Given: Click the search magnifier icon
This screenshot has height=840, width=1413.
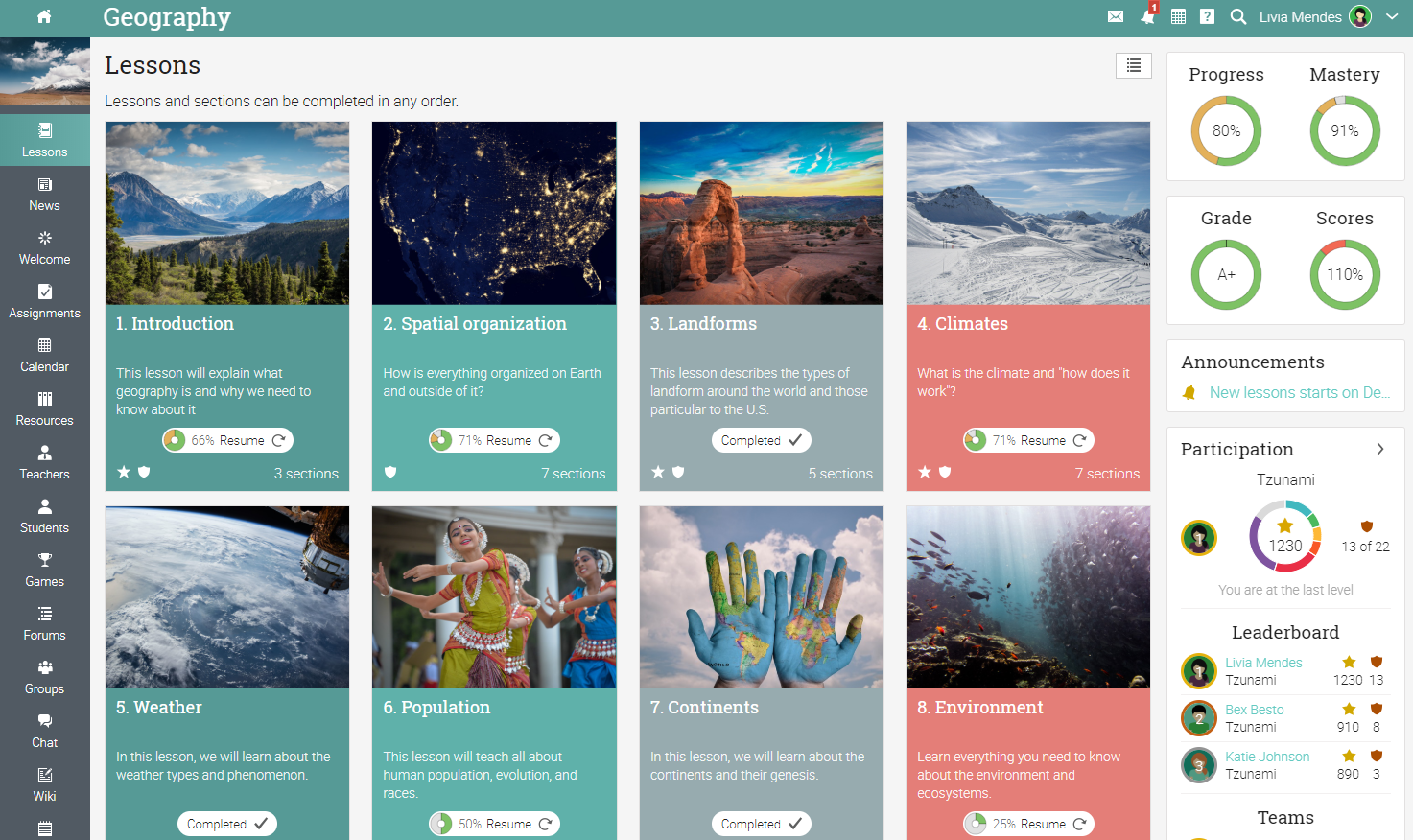Looking at the screenshot, I should tap(1237, 16).
